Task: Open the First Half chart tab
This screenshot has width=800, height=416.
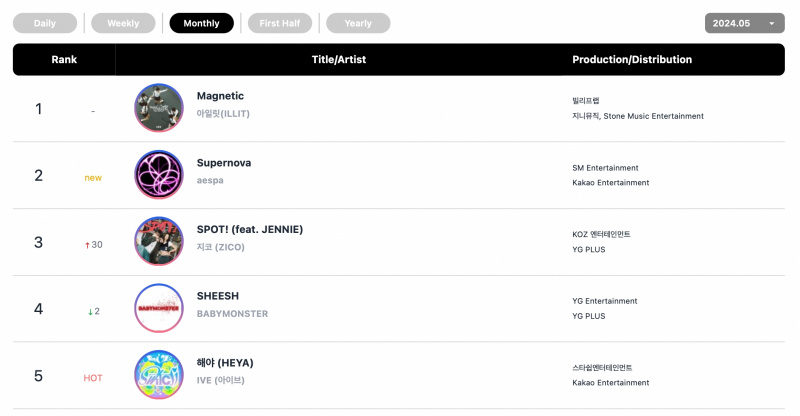Action: (280, 23)
